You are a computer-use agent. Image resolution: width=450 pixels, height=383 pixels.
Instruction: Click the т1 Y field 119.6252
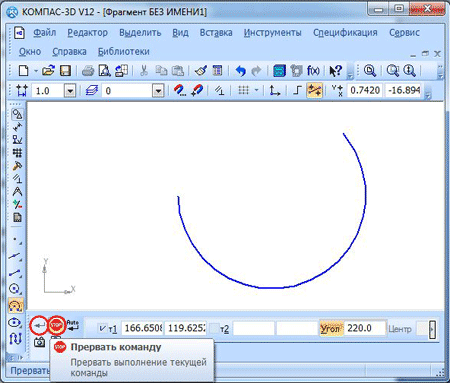186,328
